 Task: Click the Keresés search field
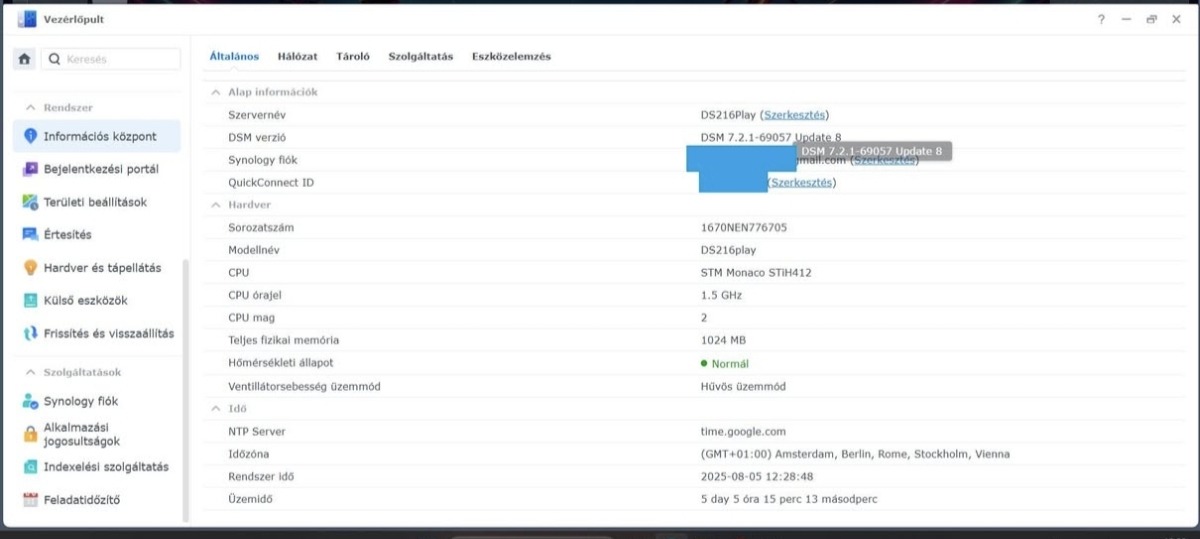(111, 59)
